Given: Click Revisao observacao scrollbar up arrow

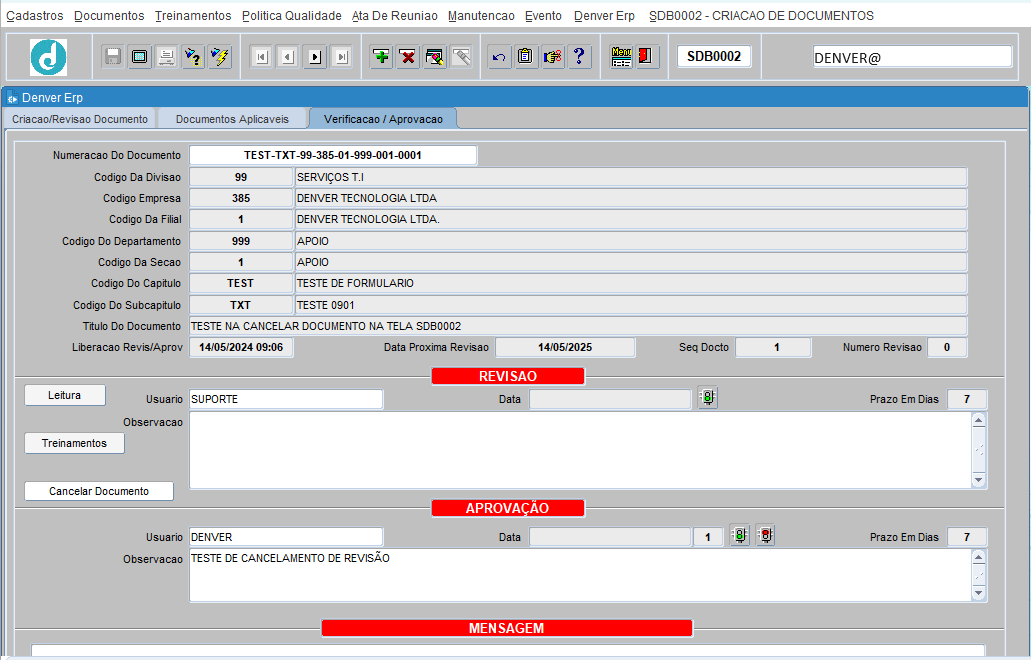Looking at the screenshot, I should pos(978,420).
